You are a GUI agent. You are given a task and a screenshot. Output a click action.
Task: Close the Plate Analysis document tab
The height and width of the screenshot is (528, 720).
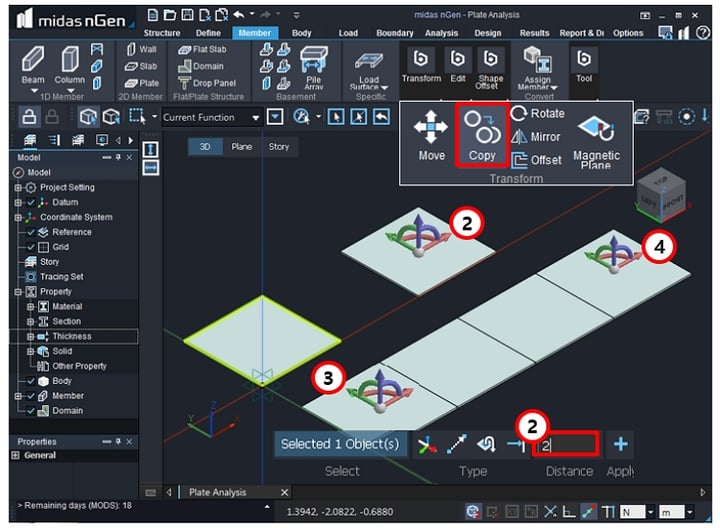point(284,492)
